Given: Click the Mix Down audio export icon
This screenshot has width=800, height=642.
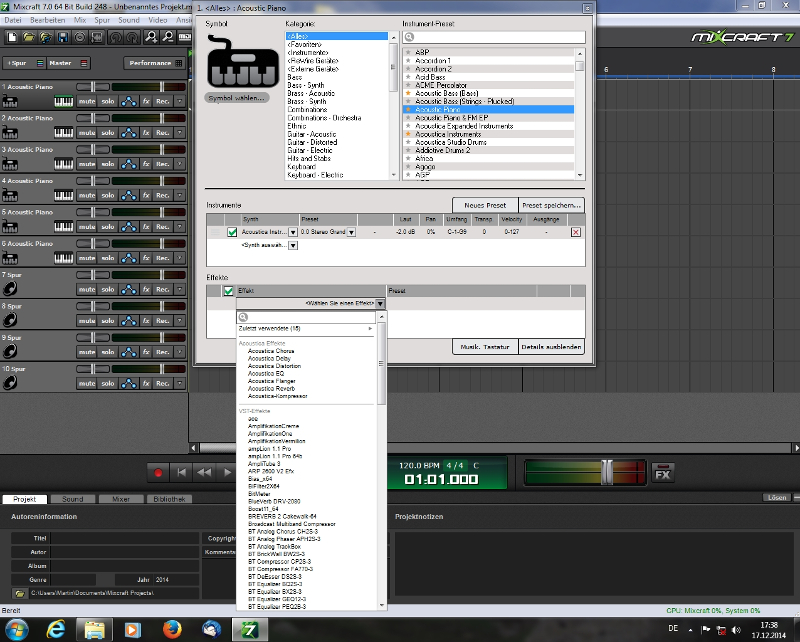Looking at the screenshot, I should (x=97, y=37).
